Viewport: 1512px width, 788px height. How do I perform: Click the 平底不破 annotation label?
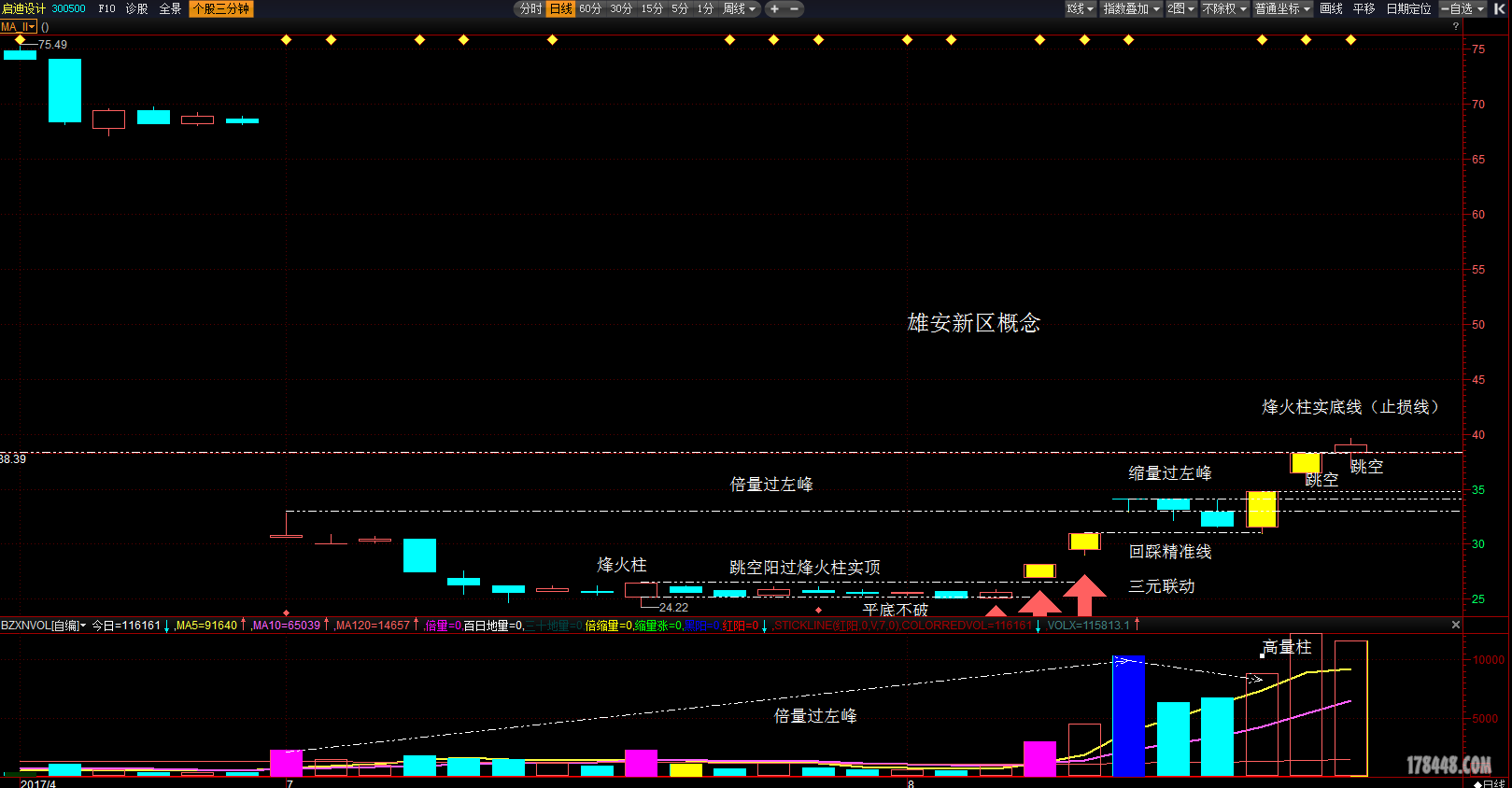[x=896, y=610]
